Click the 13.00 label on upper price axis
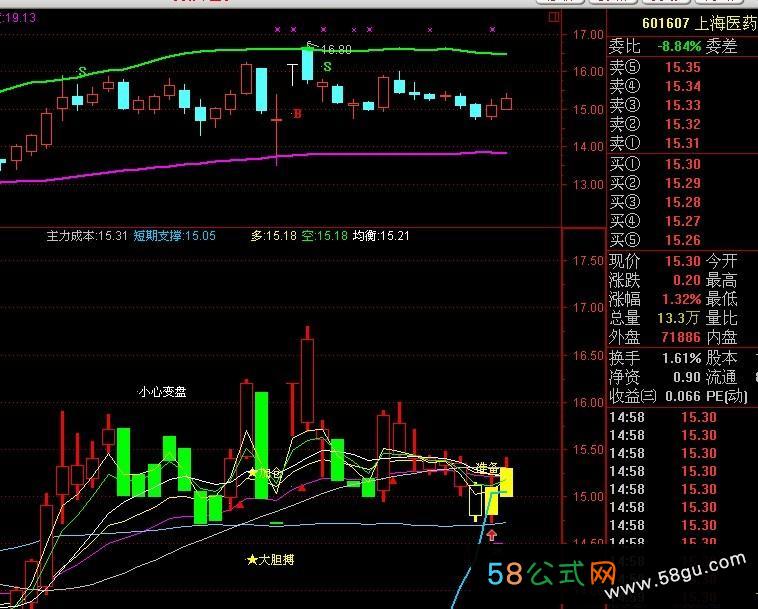Image resolution: width=758 pixels, height=609 pixels. 588,184
